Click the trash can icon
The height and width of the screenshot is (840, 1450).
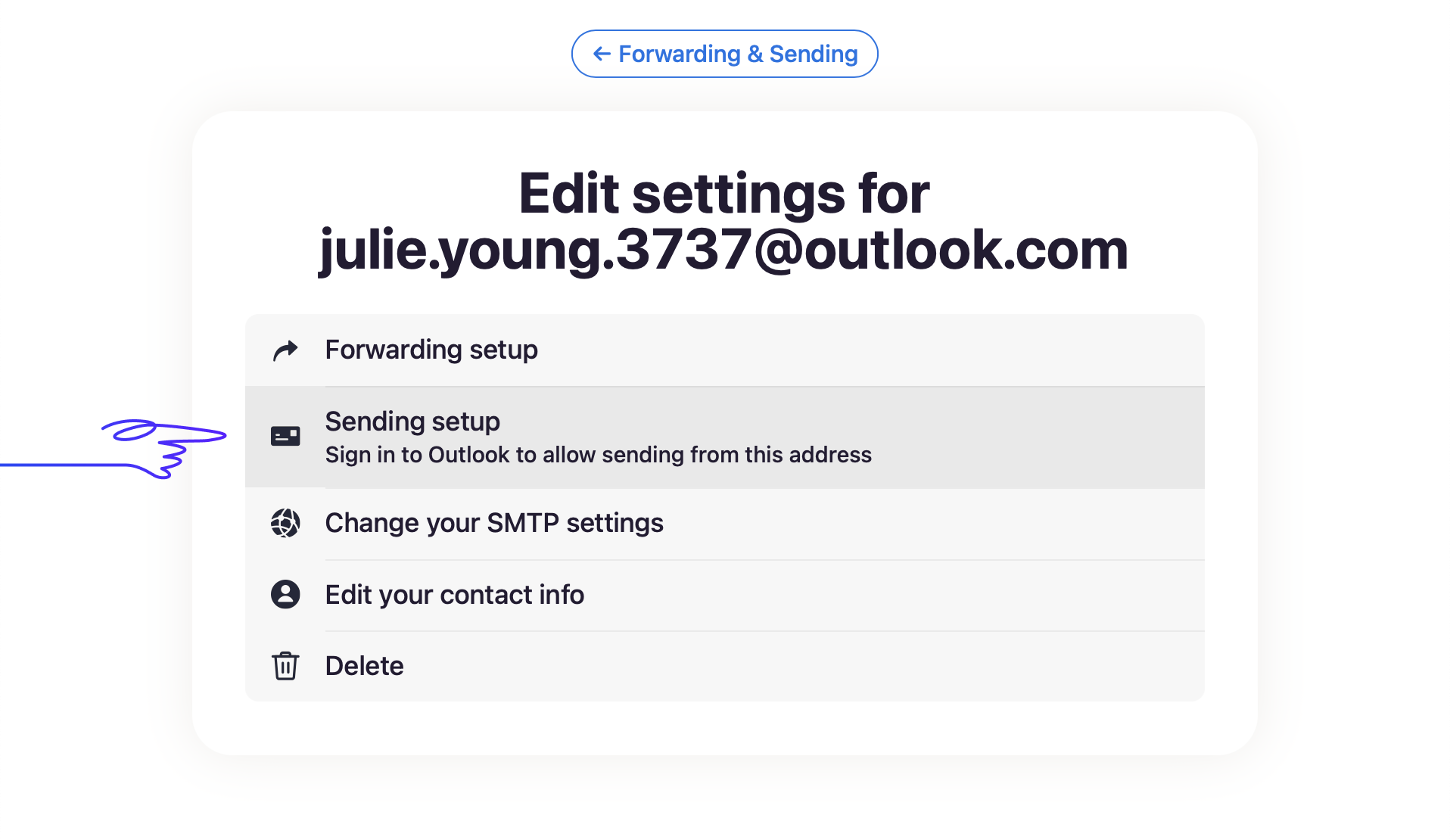tap(285, 666)
